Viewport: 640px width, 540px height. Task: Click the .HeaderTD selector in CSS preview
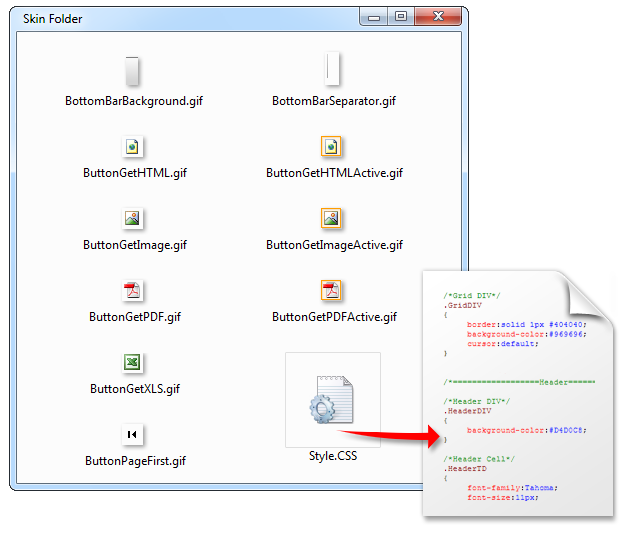465,469
